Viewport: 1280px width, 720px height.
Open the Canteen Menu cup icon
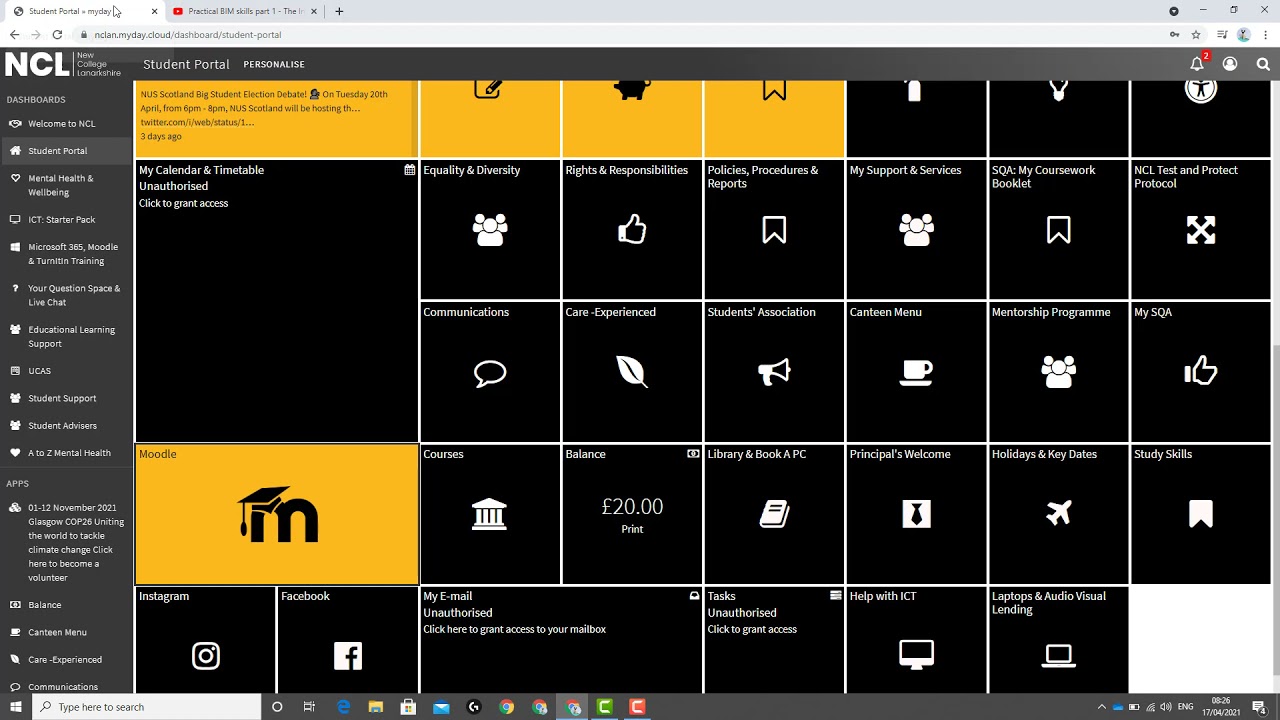click(x=916, y=372)
